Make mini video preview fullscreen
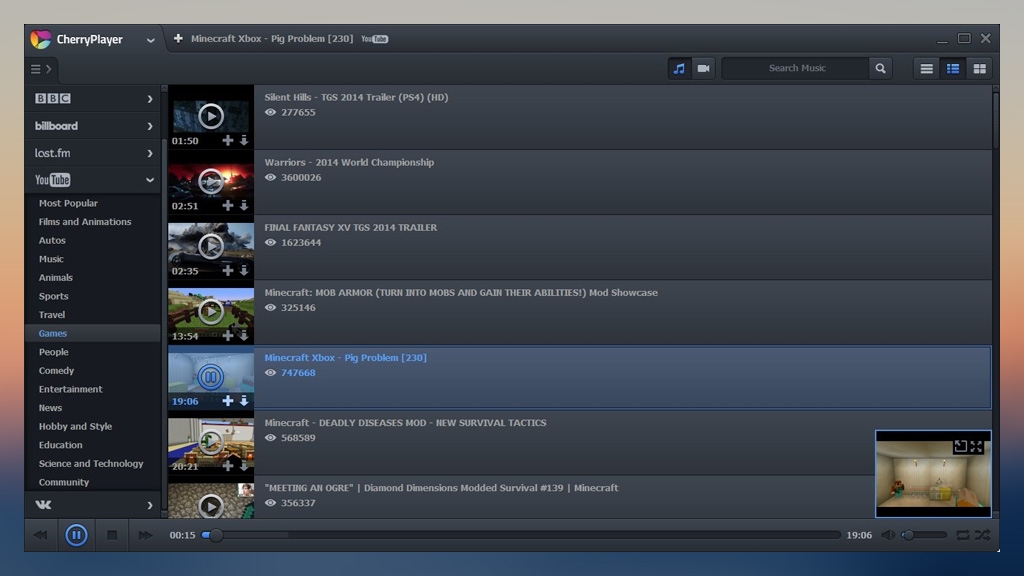 click(976, 447)
